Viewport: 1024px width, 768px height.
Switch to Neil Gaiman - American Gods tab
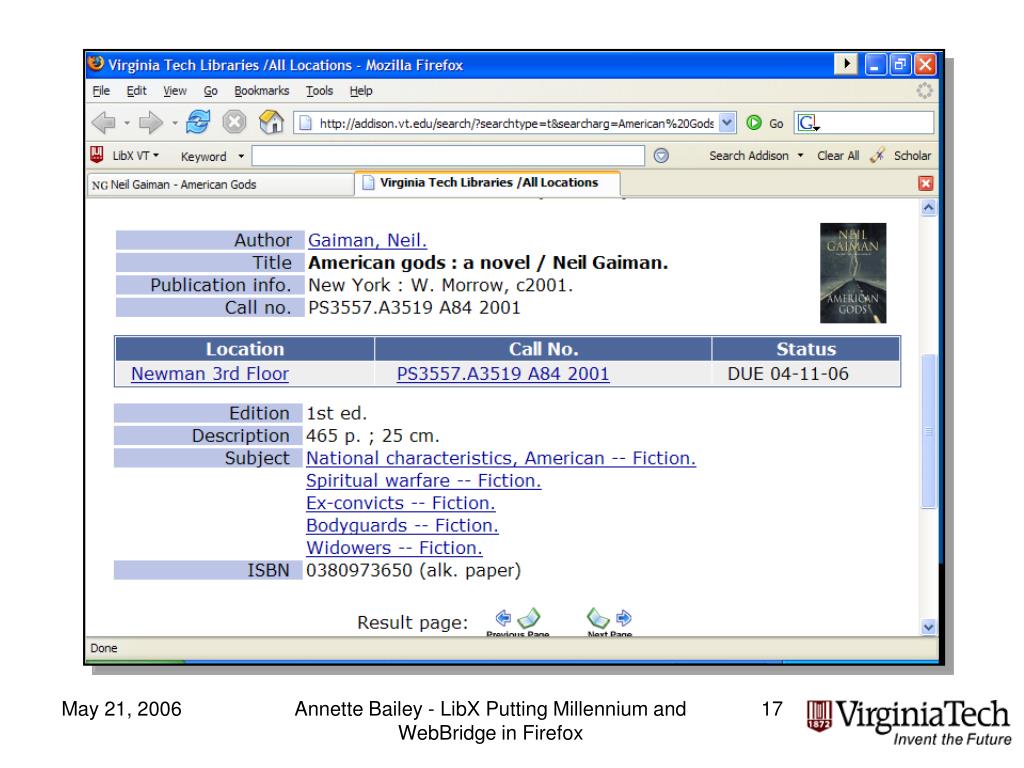220,184
